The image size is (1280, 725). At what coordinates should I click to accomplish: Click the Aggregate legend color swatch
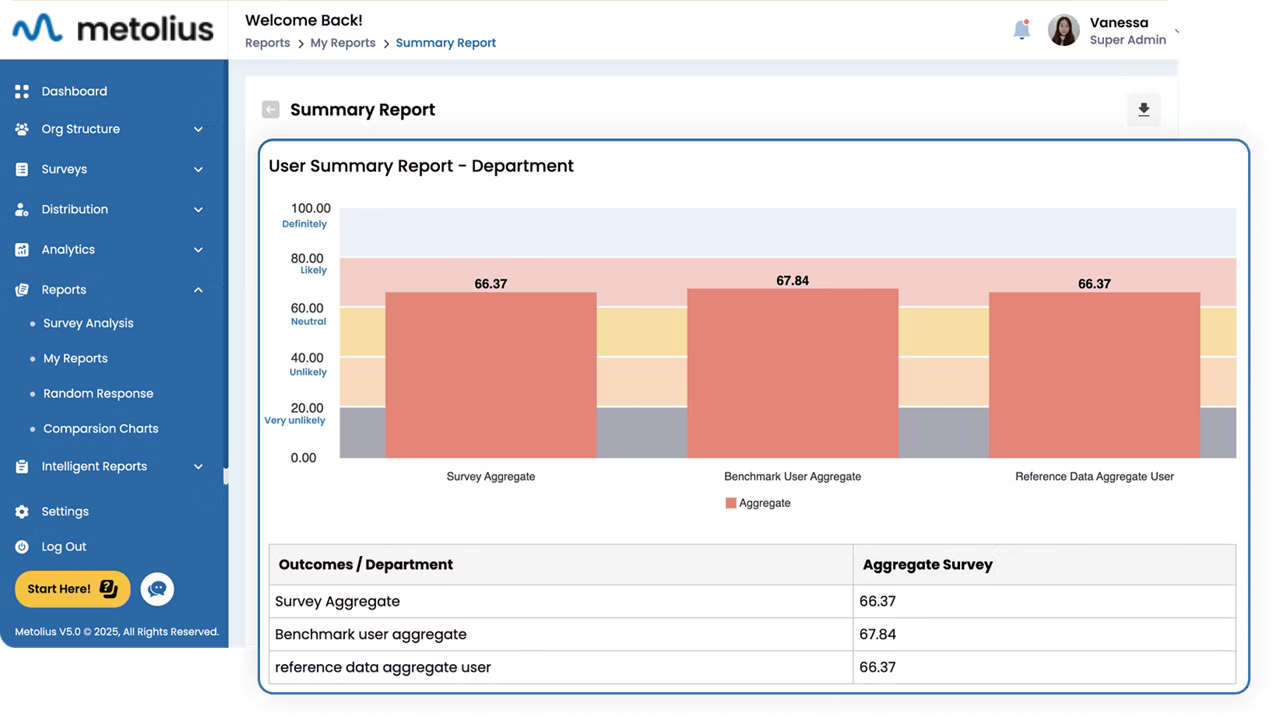732,503
